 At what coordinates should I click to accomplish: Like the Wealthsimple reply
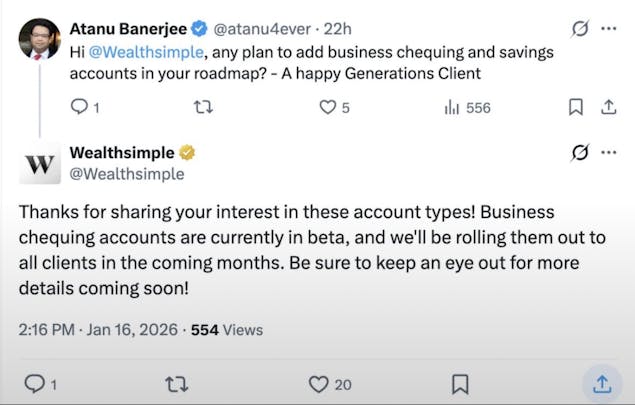pos(319,383)
